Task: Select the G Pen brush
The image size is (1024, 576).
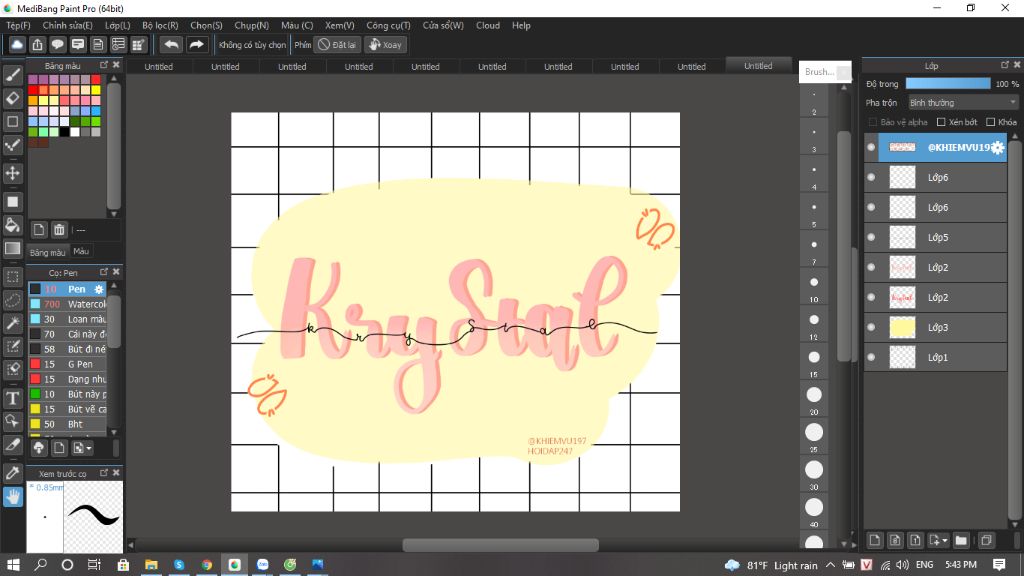Action: click(x=67, y=364)
